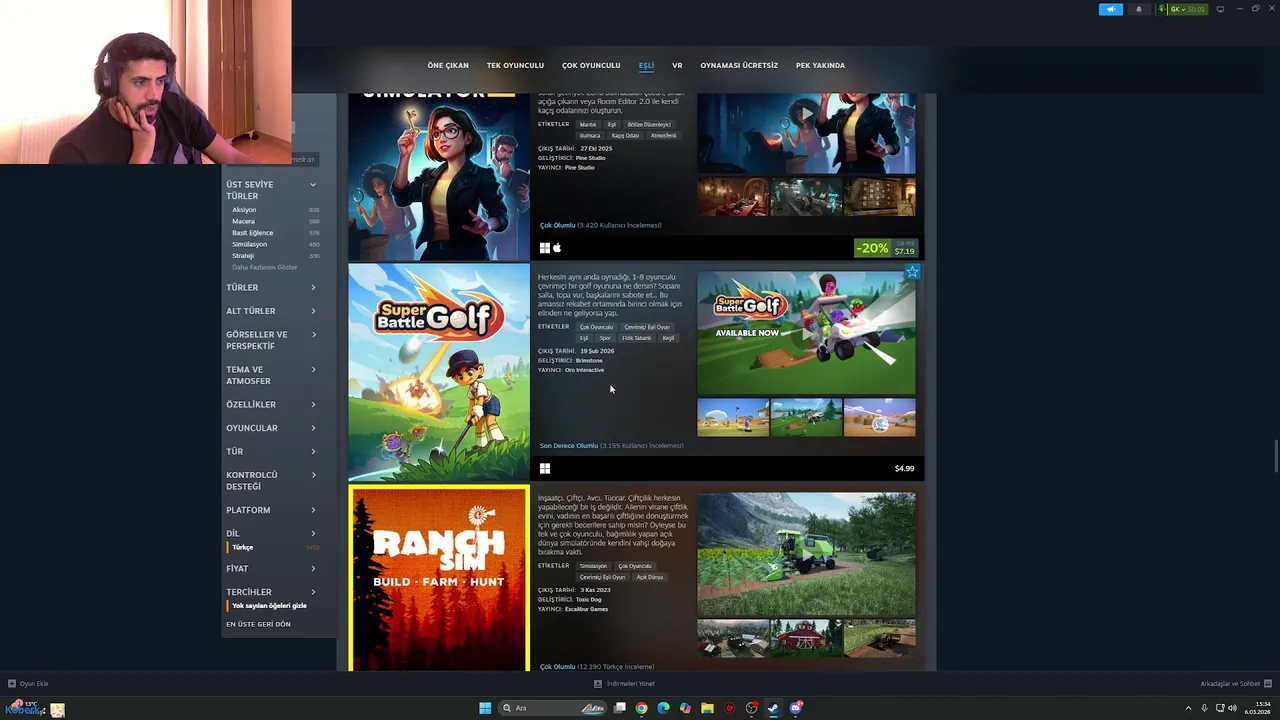Show hidden system tray icons
The image size is (1280, 720).
1188,708
